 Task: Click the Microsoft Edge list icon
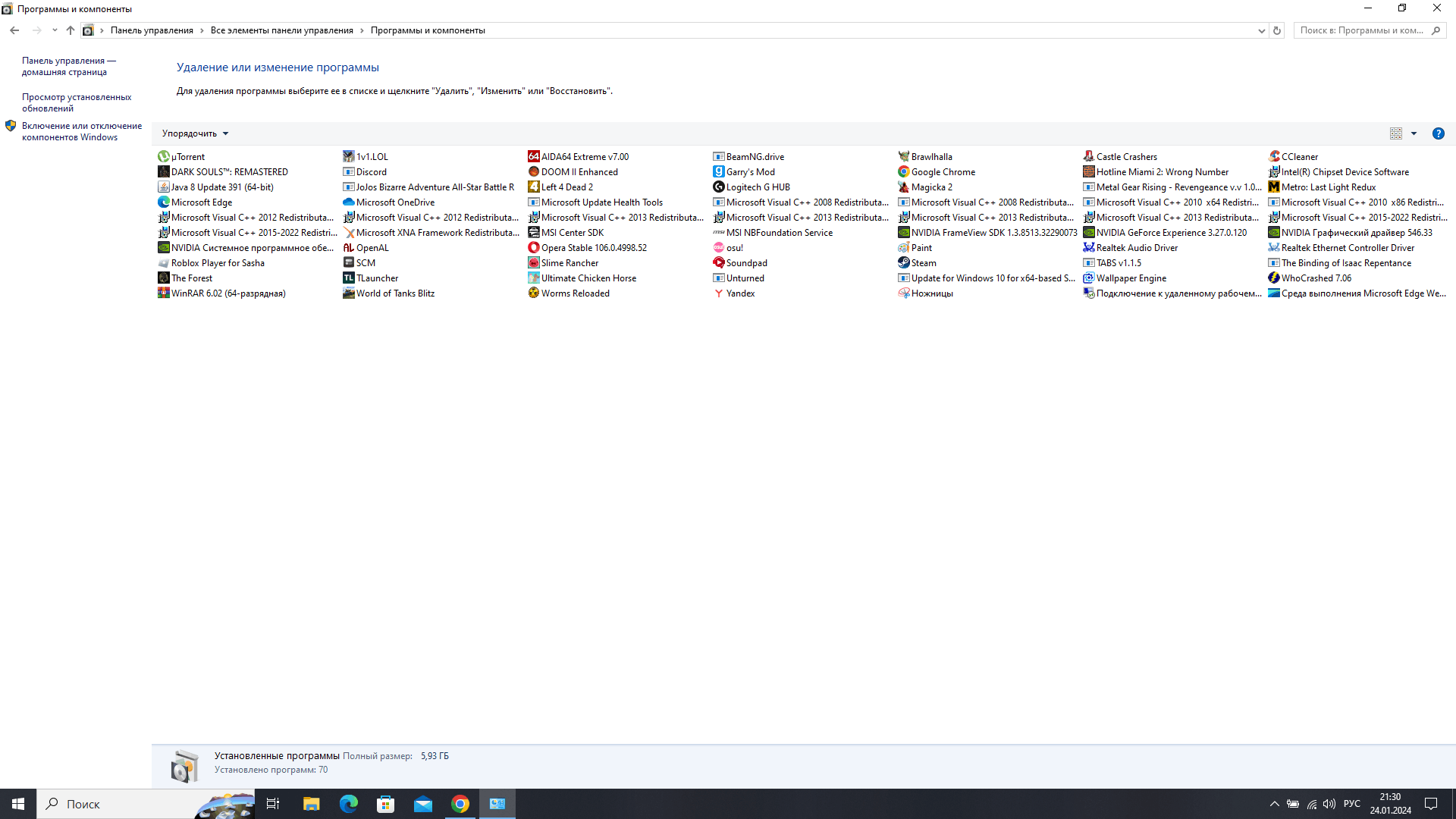(163, 202)
